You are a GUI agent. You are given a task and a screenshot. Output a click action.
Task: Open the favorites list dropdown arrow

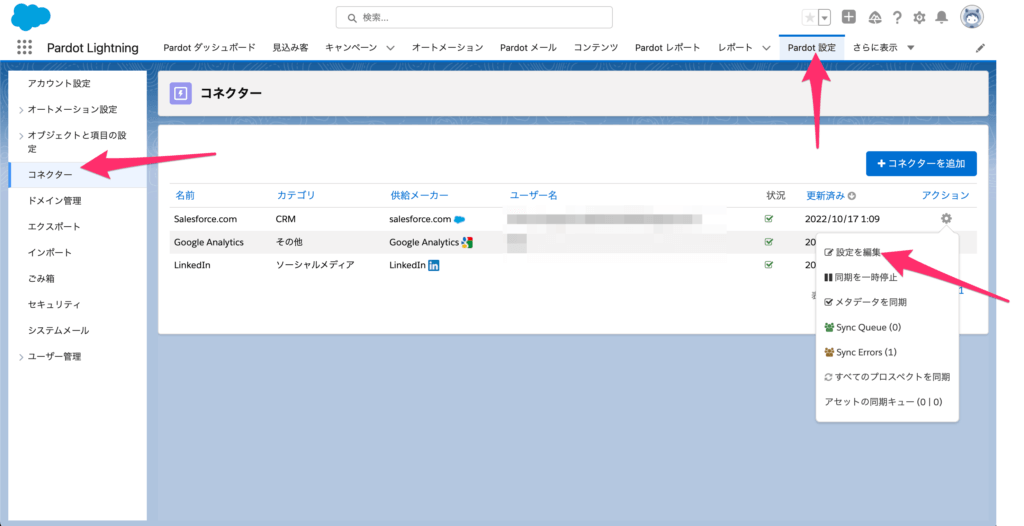[824, 18]
